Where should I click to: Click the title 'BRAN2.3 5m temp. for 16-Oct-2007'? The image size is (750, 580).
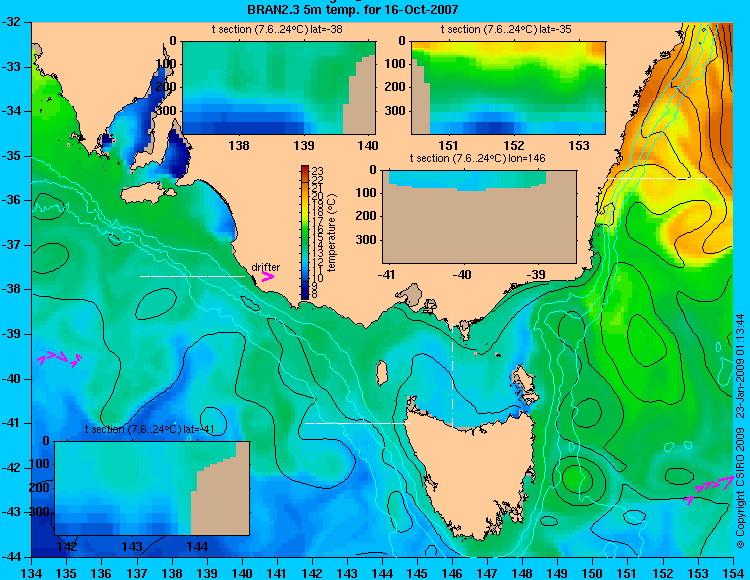pos(353,9)
